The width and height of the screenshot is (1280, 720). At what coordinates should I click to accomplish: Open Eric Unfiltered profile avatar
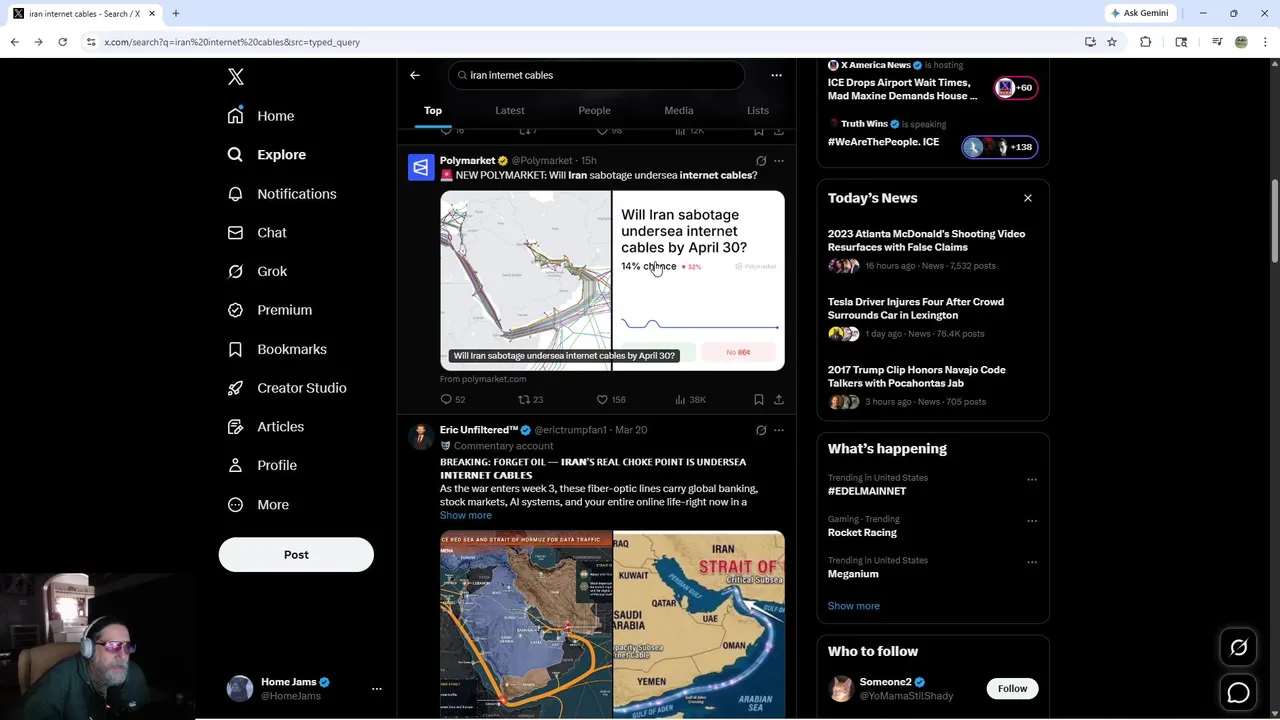[421, 437]
